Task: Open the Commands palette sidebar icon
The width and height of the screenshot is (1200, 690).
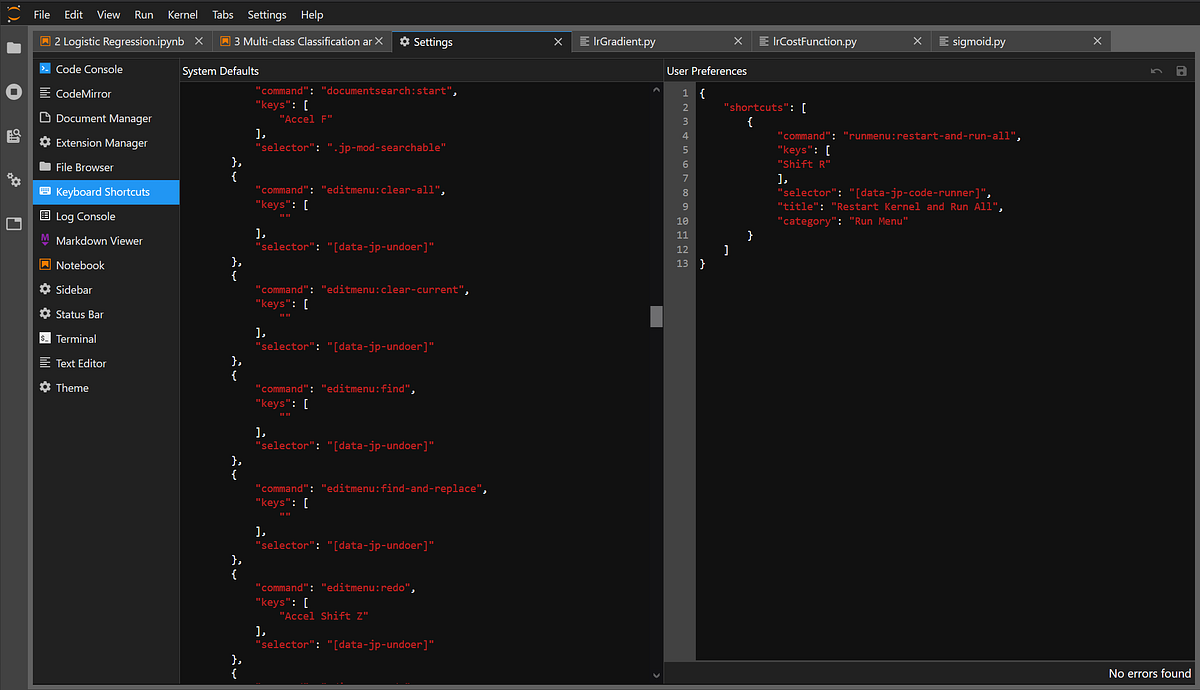Action: [x=14, y=136]
